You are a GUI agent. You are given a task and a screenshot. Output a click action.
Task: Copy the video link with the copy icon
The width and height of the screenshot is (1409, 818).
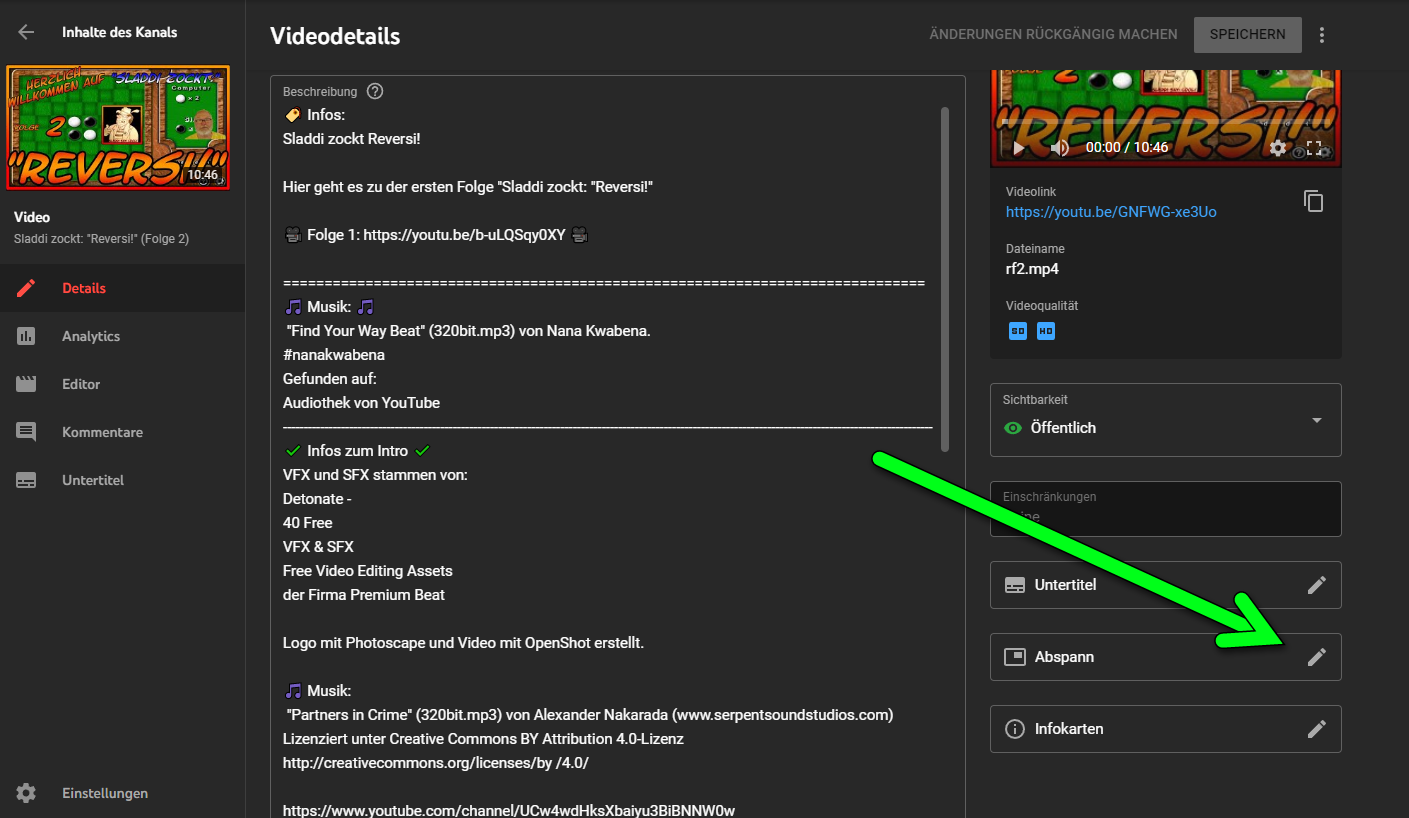pos(1313,201)
